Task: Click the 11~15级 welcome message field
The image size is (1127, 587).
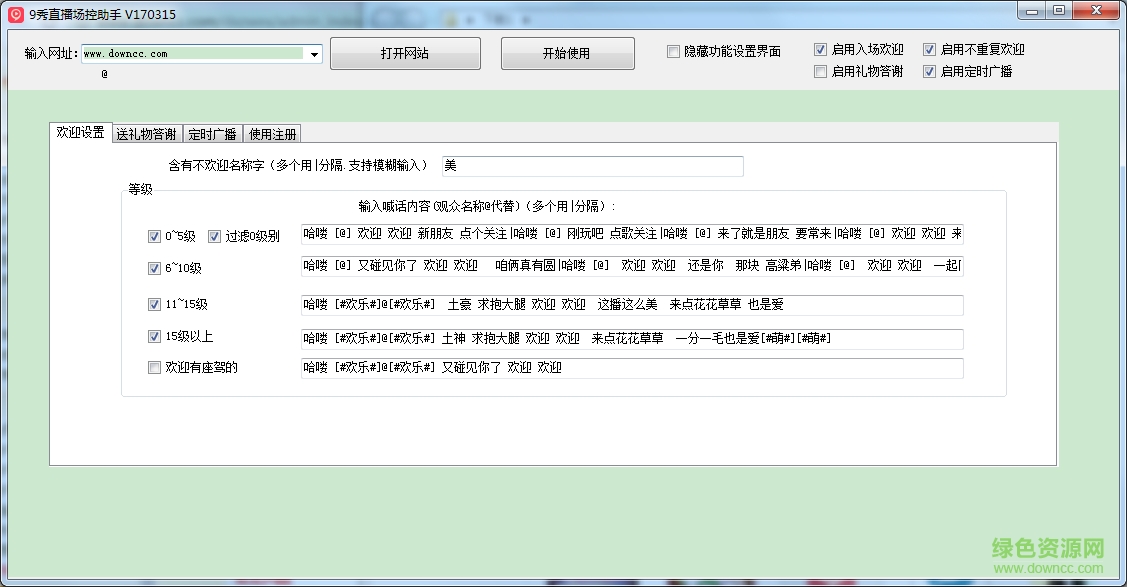Action: 632,305
